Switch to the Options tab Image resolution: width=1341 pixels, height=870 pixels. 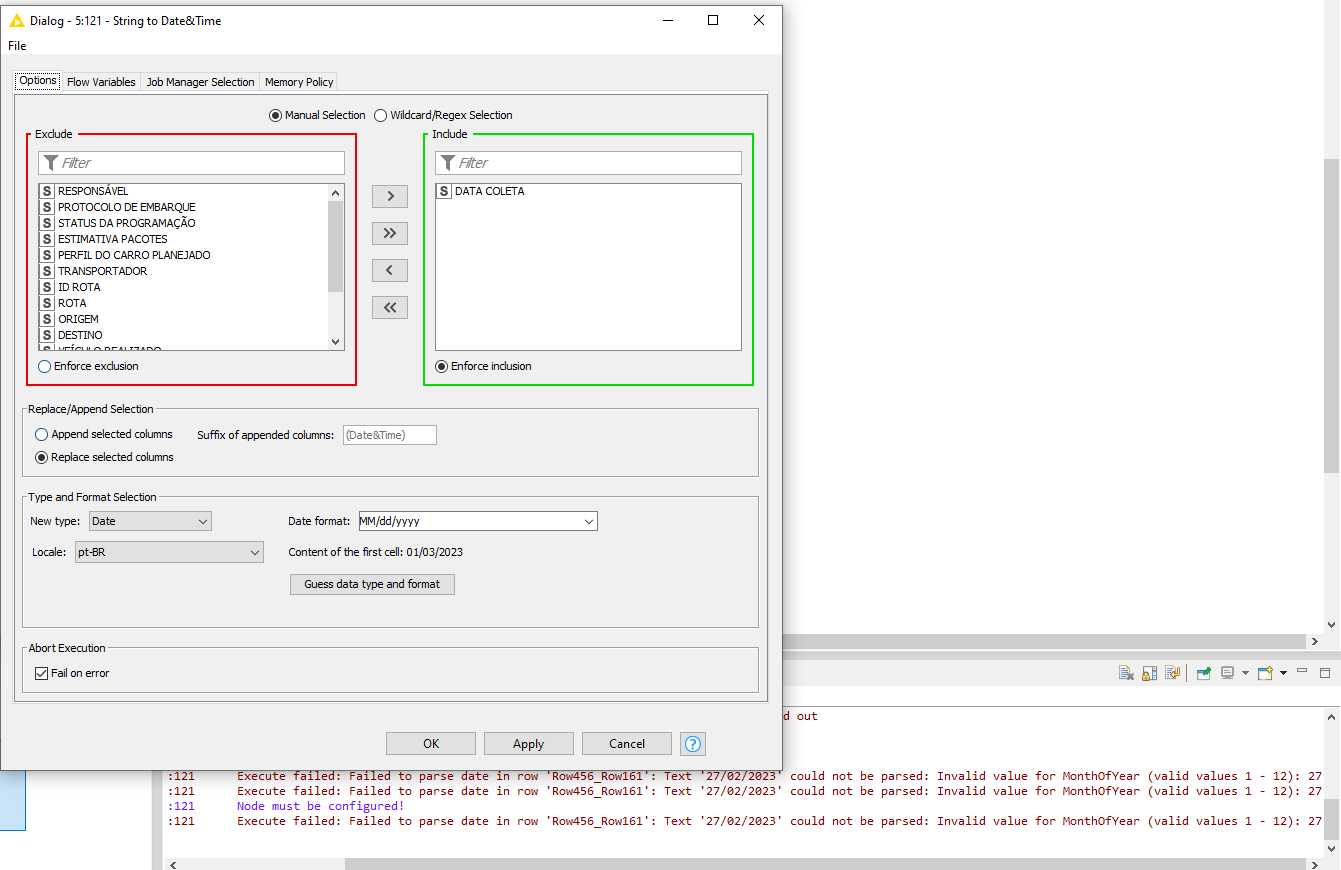(x=38, y=81)
